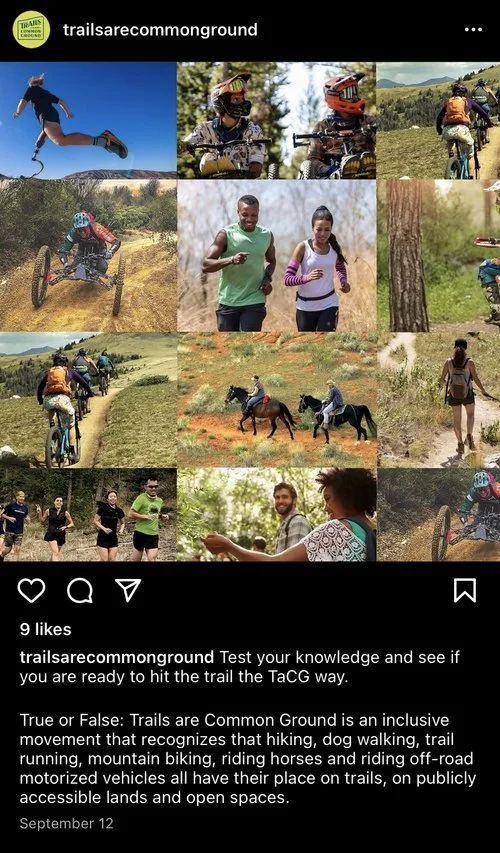Tap the horseback riders photo
The width and height of the screenshot is (500, 853).
tap(276, 400)
